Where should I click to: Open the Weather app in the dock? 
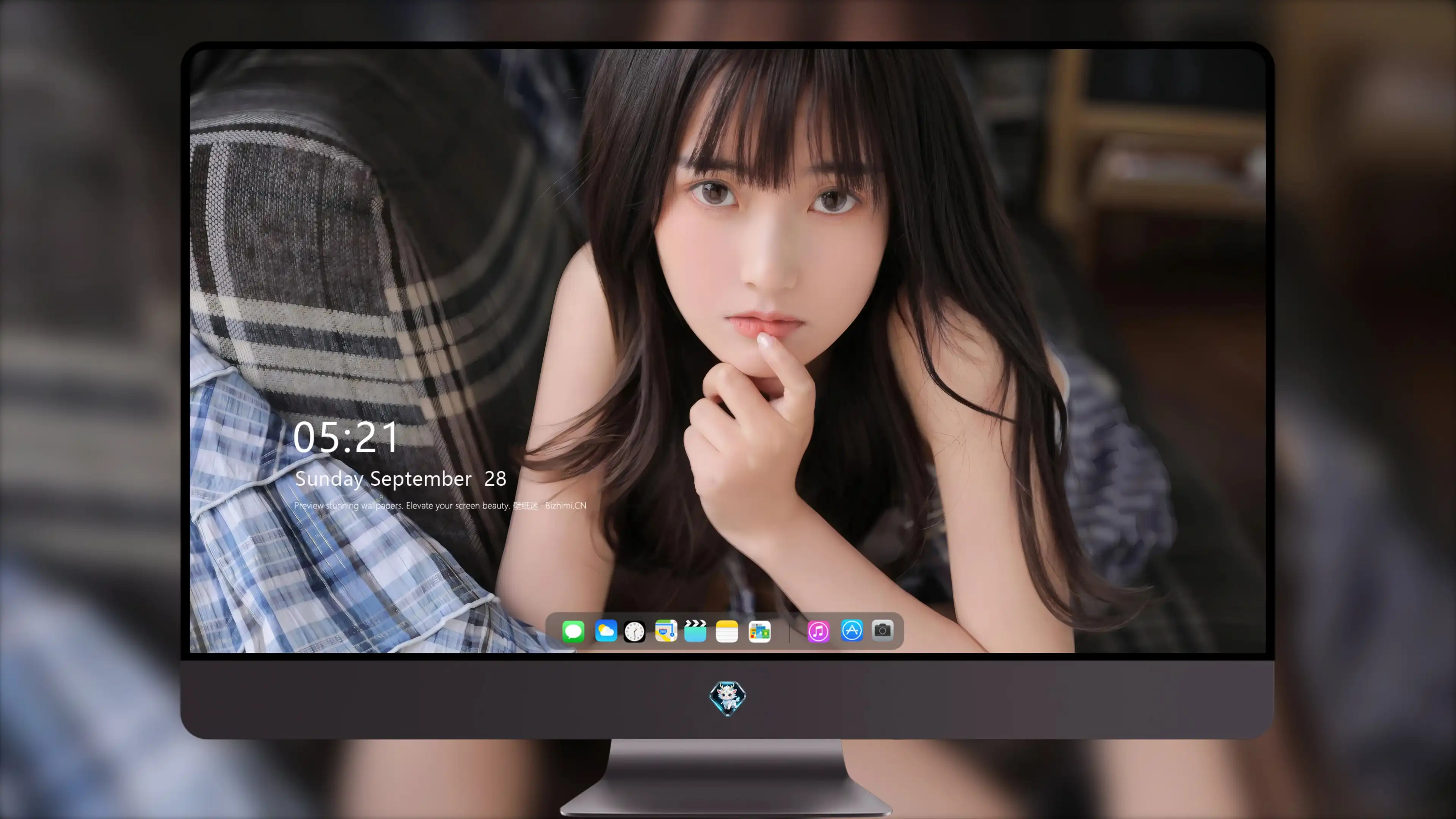606,631
